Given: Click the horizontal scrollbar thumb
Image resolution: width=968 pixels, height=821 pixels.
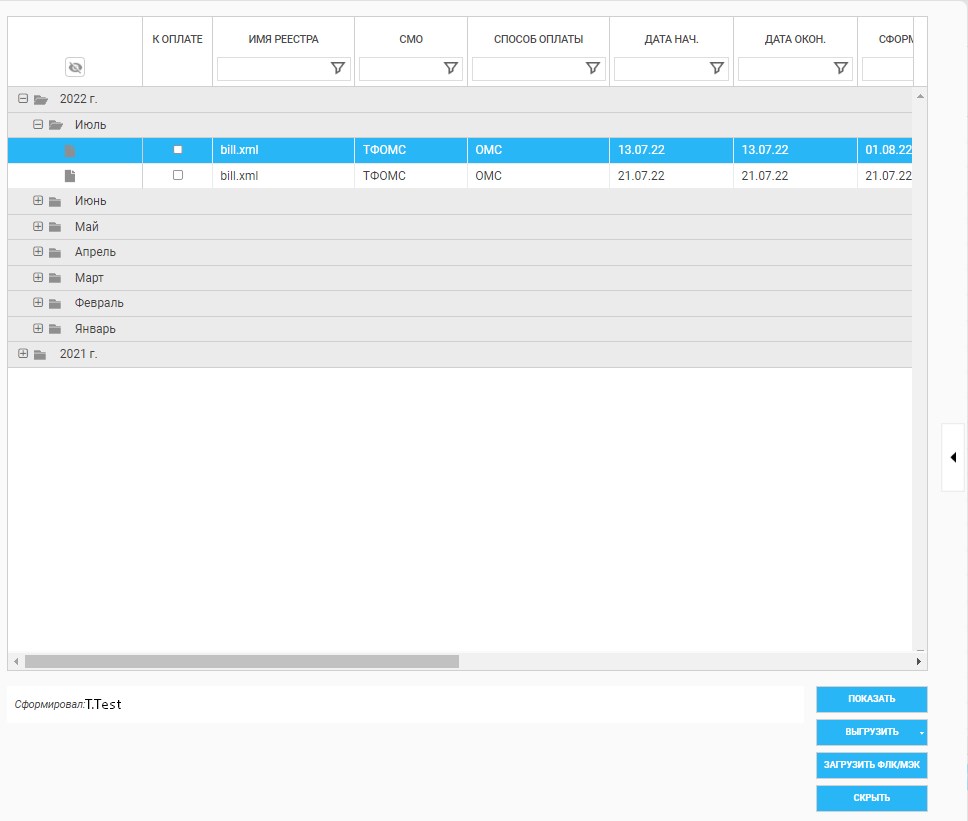Looking at the screenshot, I should click(241, 661).
